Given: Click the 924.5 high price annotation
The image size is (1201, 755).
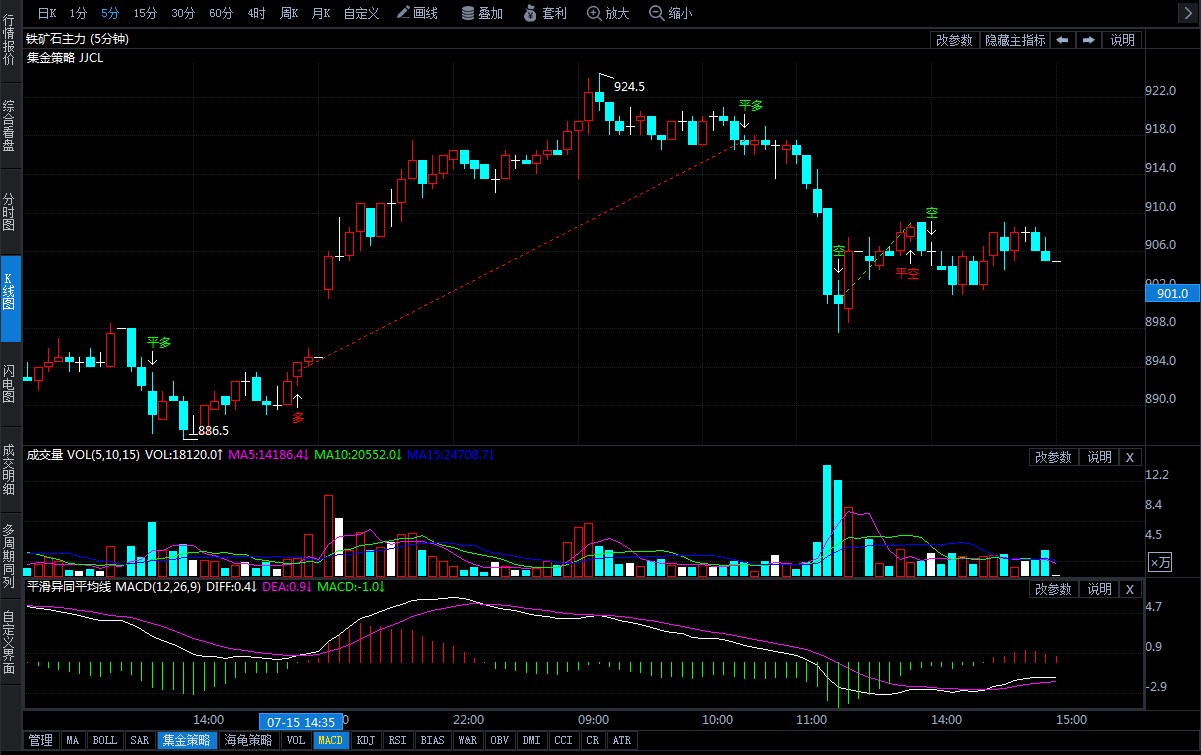Looking at the screenshot, I should point(629,87).
